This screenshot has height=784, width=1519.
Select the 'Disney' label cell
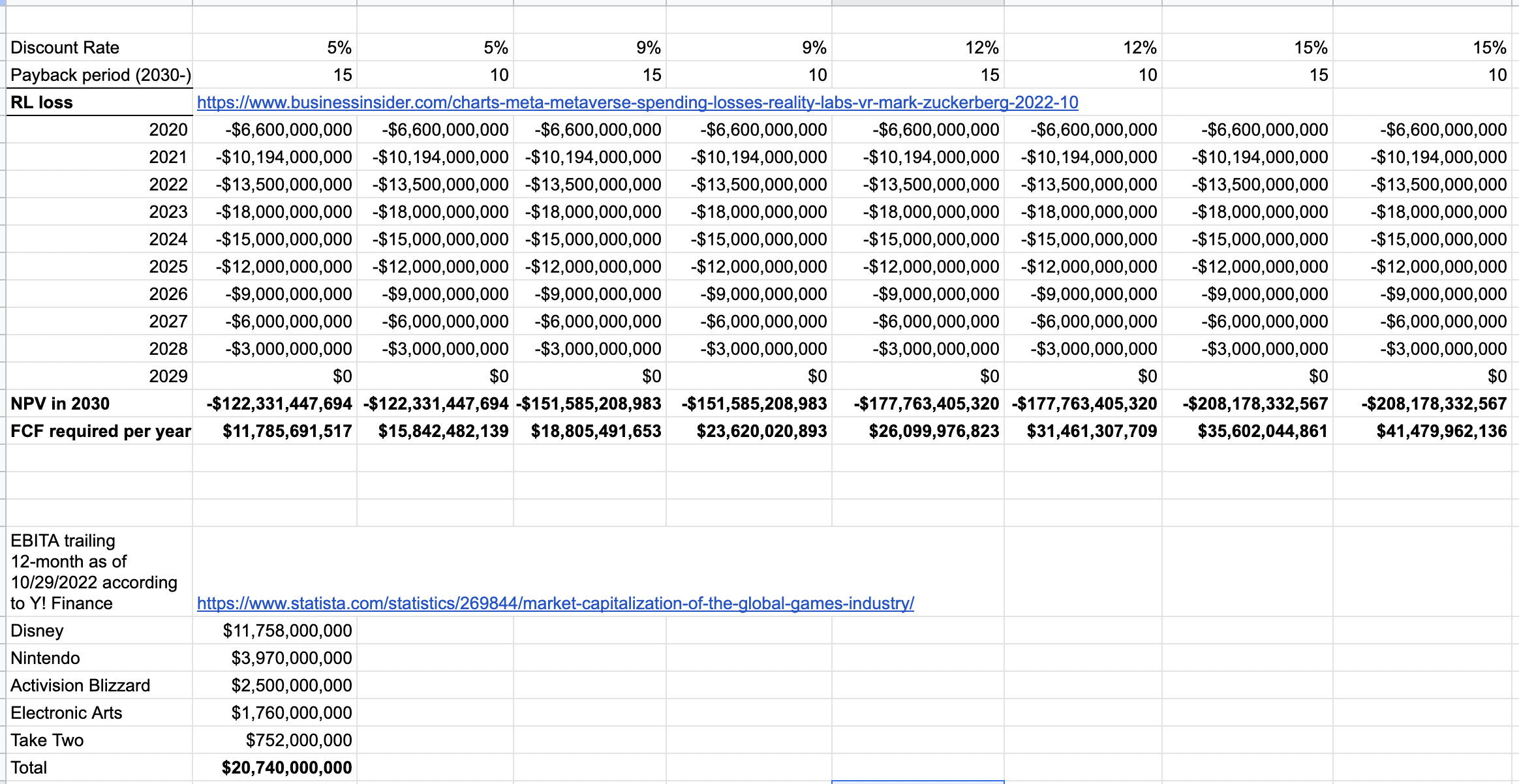pyautogui.click(x=99, y=631)
